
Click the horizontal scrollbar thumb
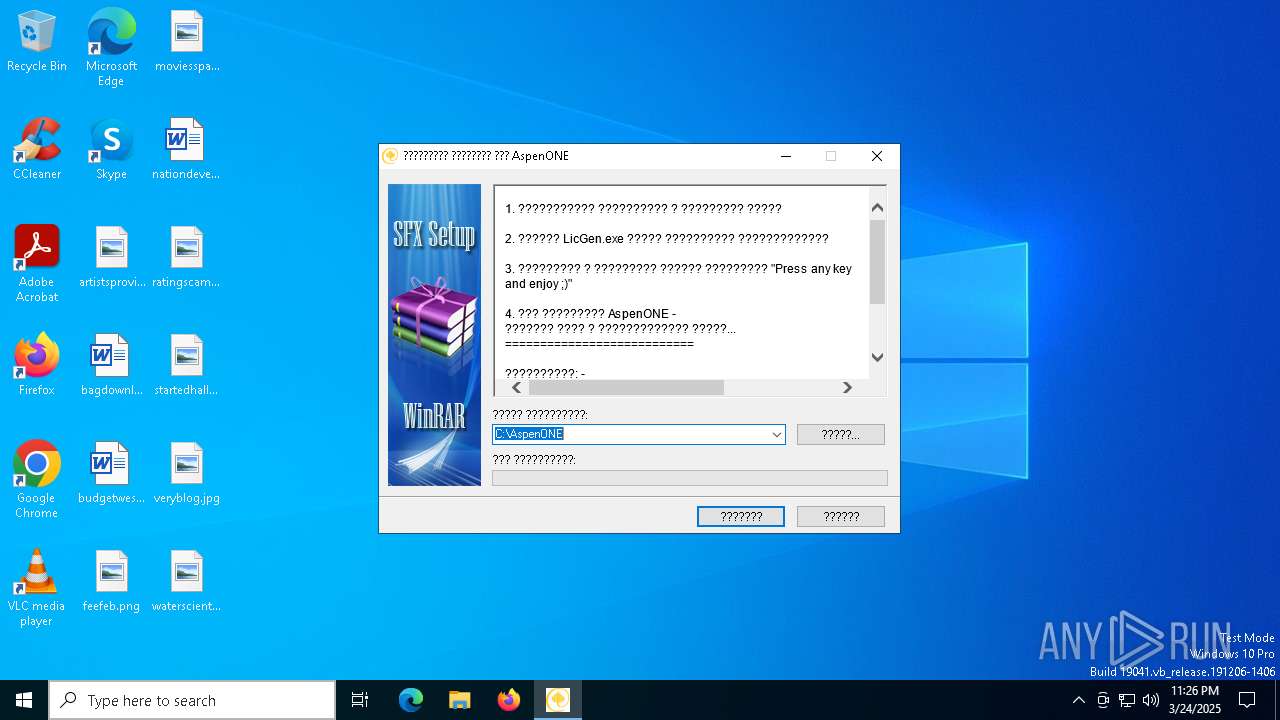tap(626, 387)
